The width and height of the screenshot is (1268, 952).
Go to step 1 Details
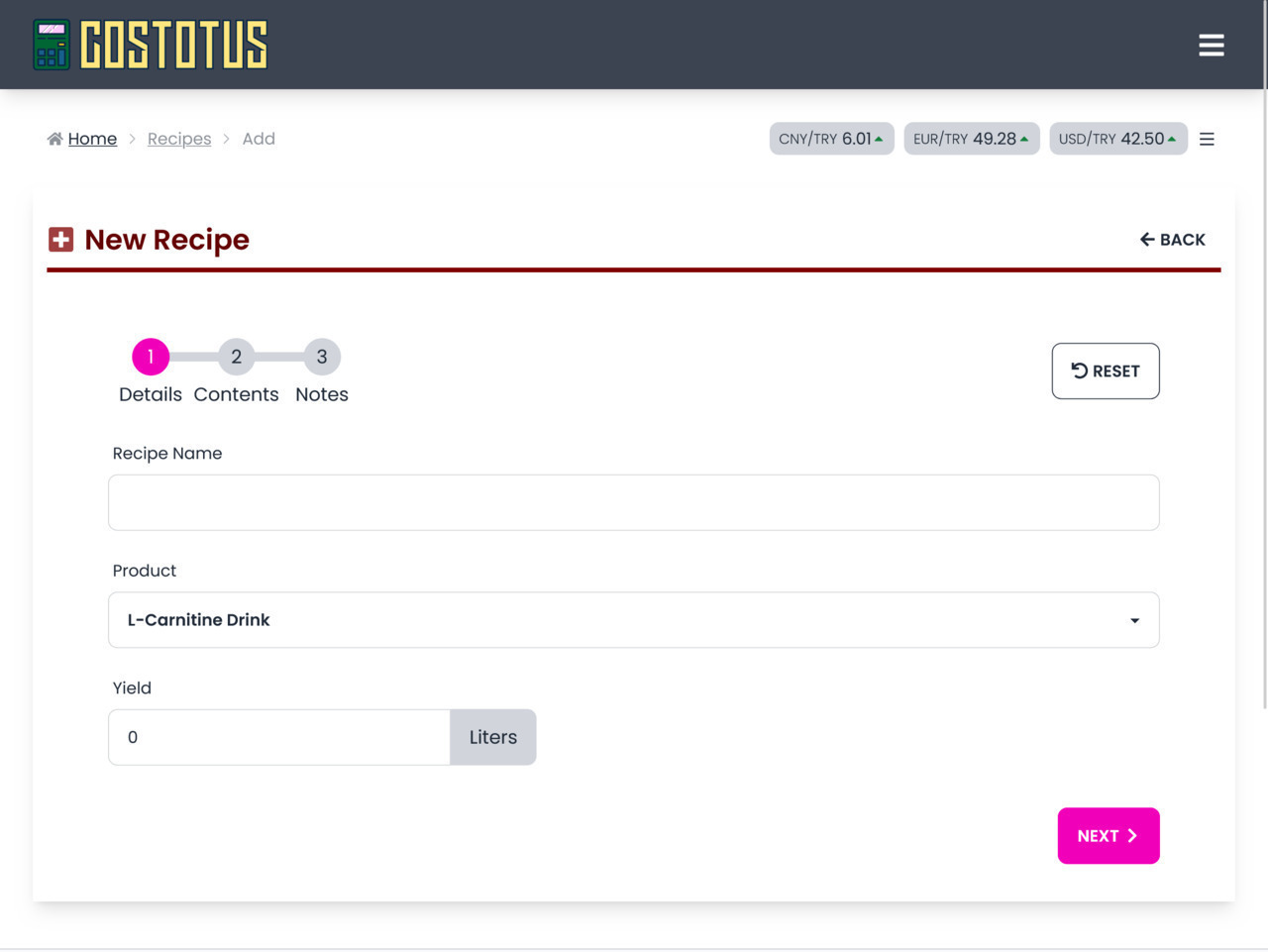pos(151,357)
